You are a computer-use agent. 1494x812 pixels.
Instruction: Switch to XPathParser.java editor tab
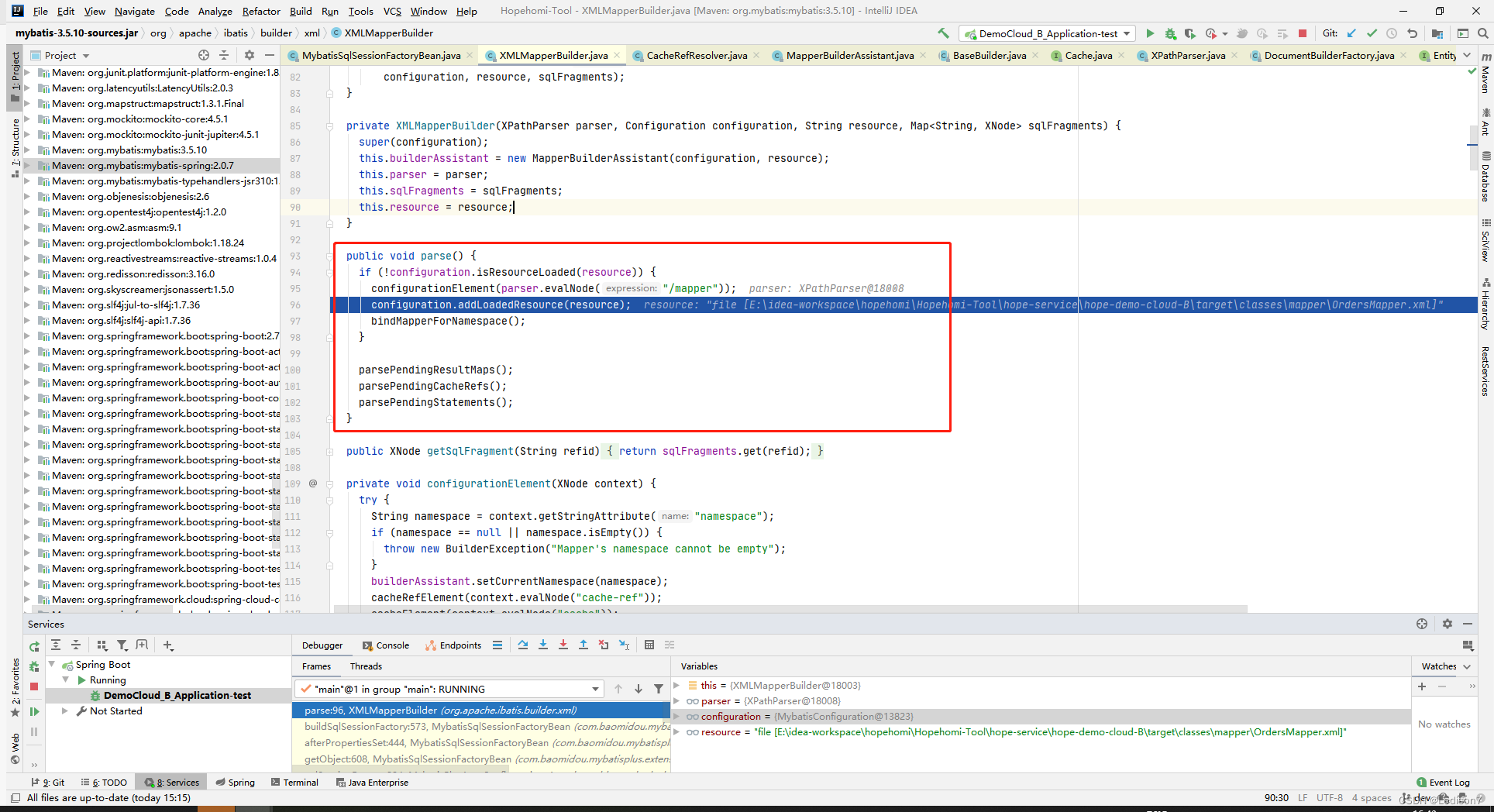[x=1188, y=55]
